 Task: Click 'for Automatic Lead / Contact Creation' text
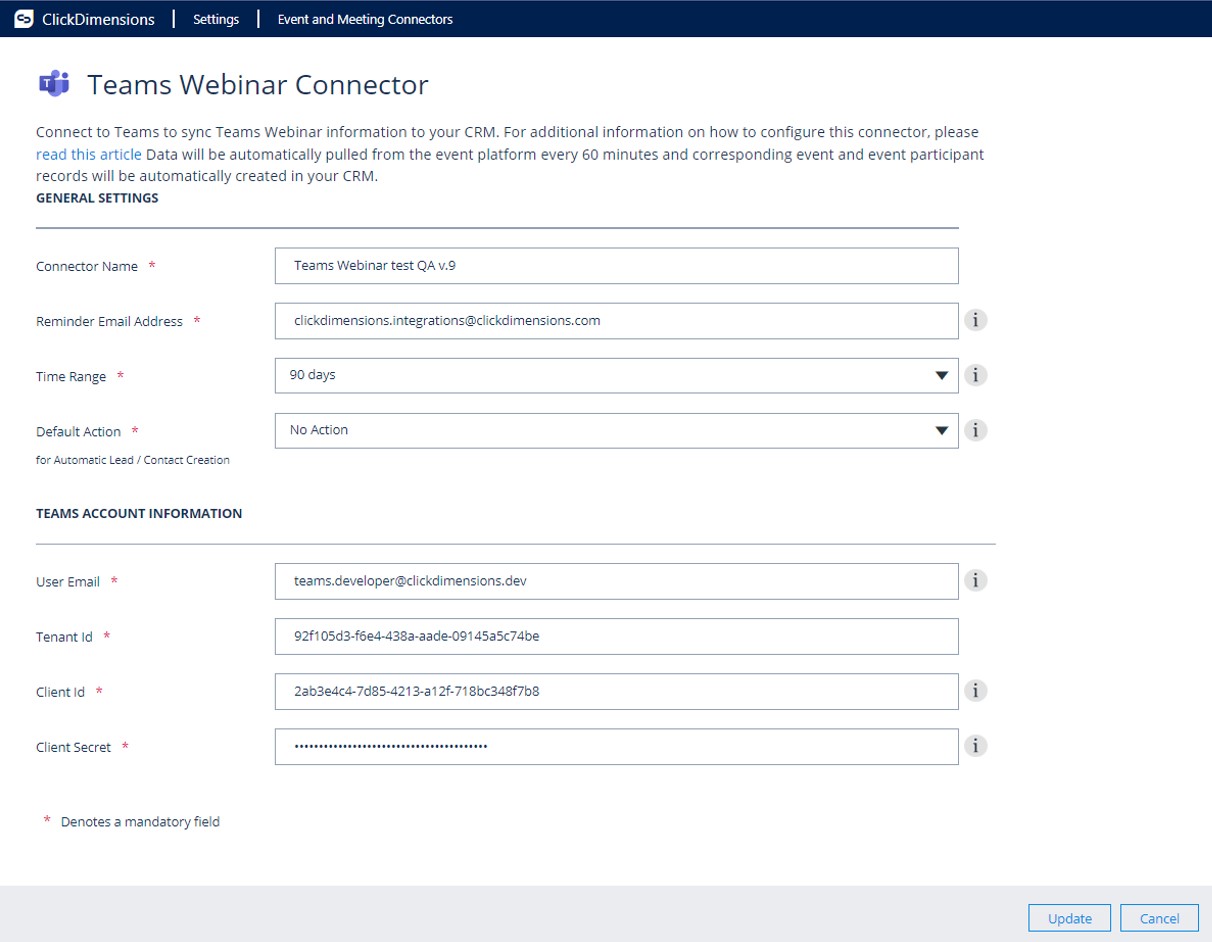point(133,460)
